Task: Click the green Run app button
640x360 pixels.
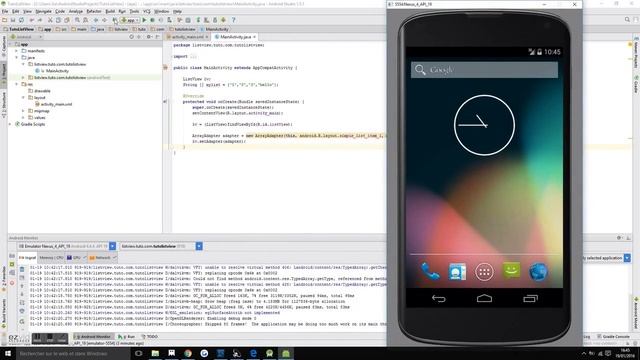Action: click(144, 20)
